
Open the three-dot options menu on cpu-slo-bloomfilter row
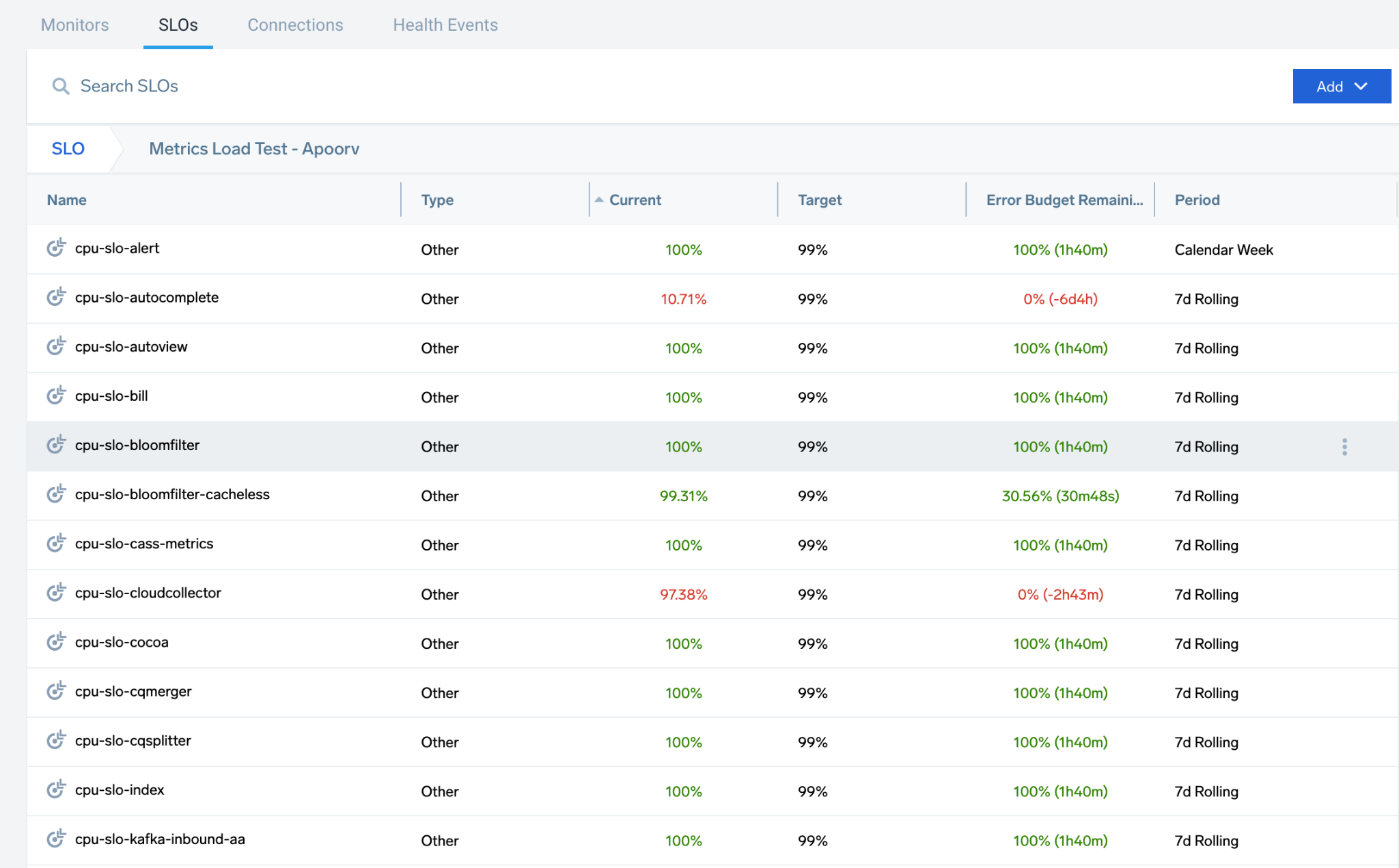click(1344, 446)
